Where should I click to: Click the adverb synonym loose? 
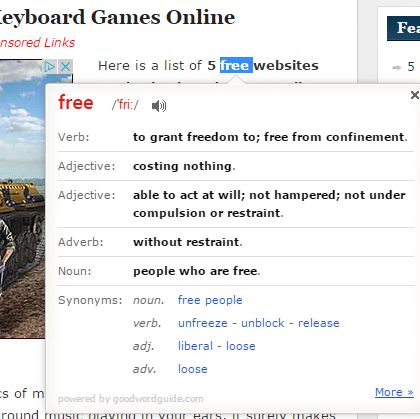193,369
